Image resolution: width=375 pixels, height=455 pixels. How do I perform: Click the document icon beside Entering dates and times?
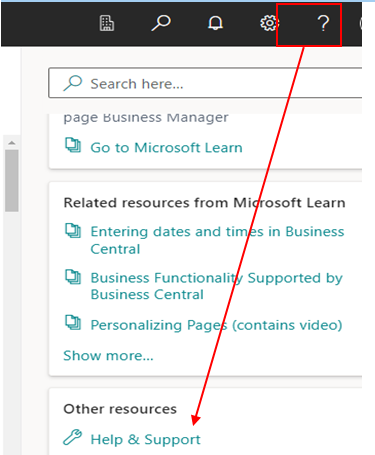(x=73, y=230)
